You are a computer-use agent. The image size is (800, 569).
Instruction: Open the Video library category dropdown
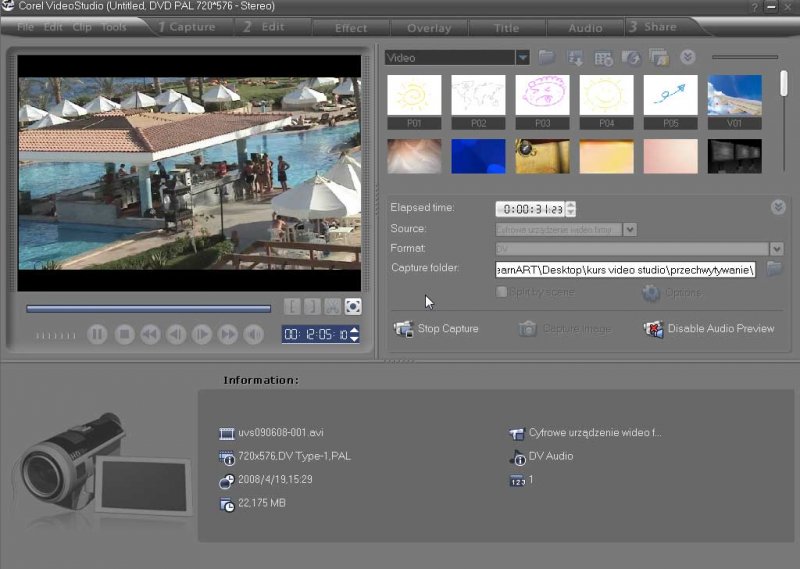pyautogui.click(x=522, y=58)
